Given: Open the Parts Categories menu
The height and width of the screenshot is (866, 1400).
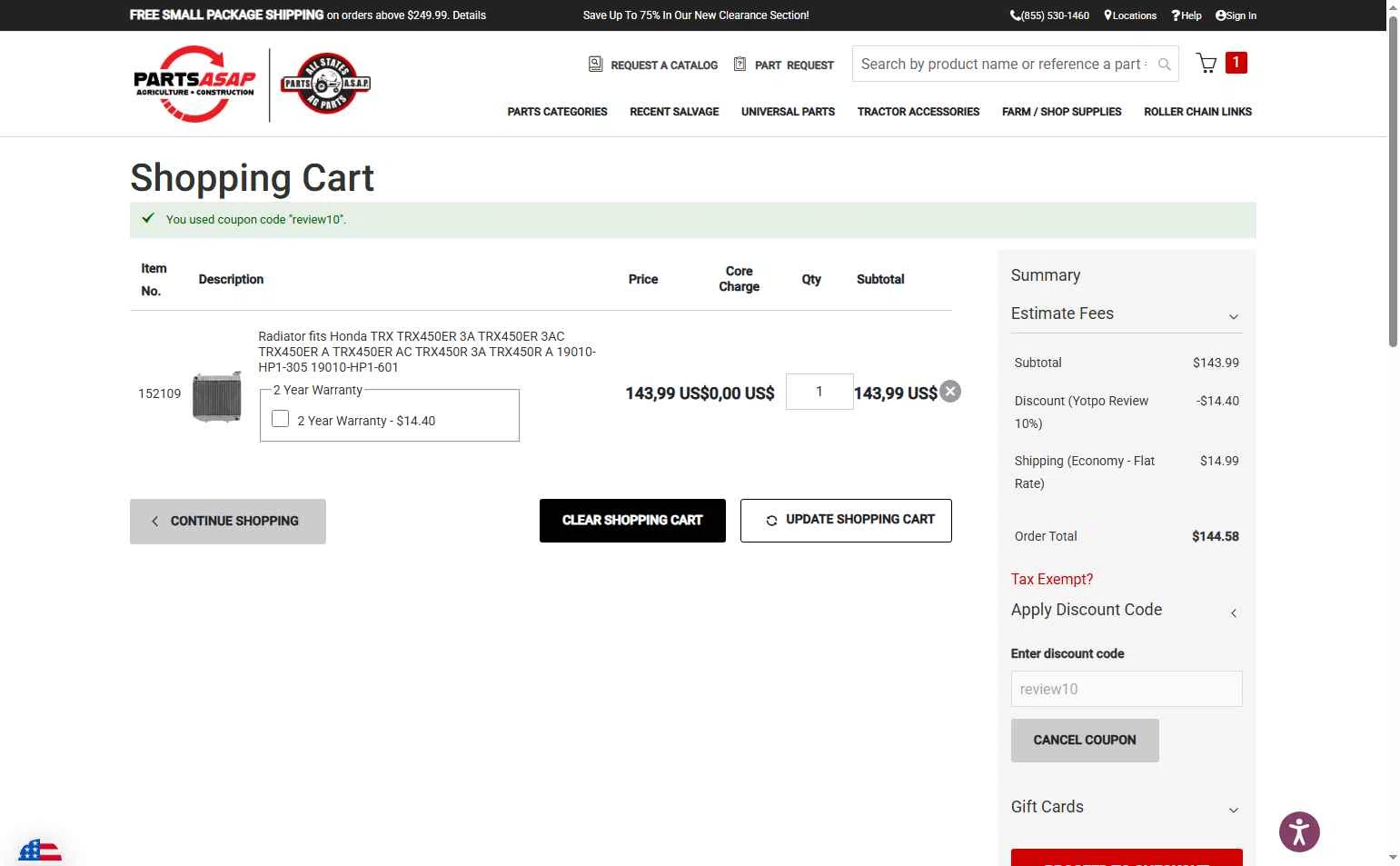Looking at the screenshot, I should [x=557, y=112].
